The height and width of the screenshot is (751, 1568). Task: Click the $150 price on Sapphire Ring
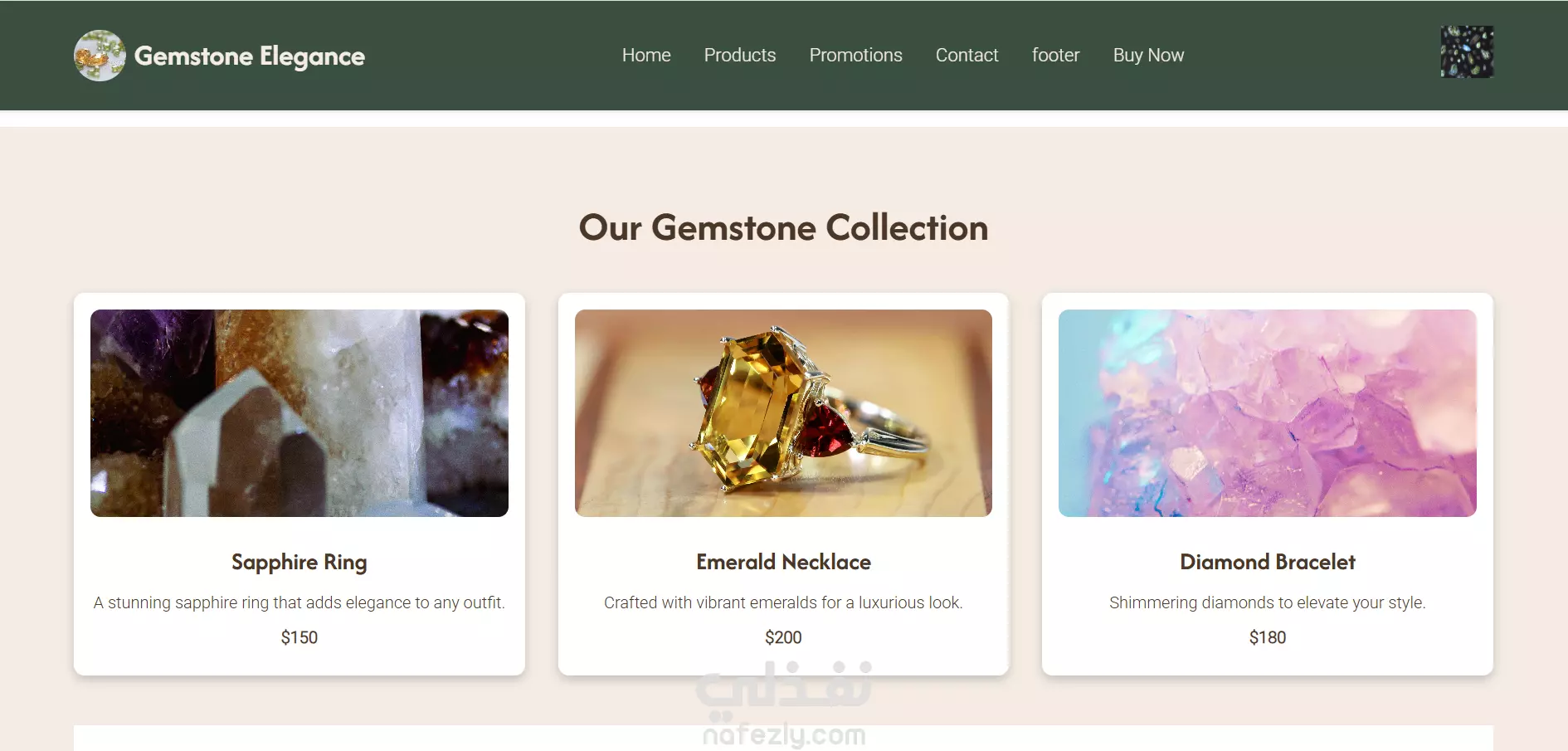pyautogui.click(x=299, y=637)
